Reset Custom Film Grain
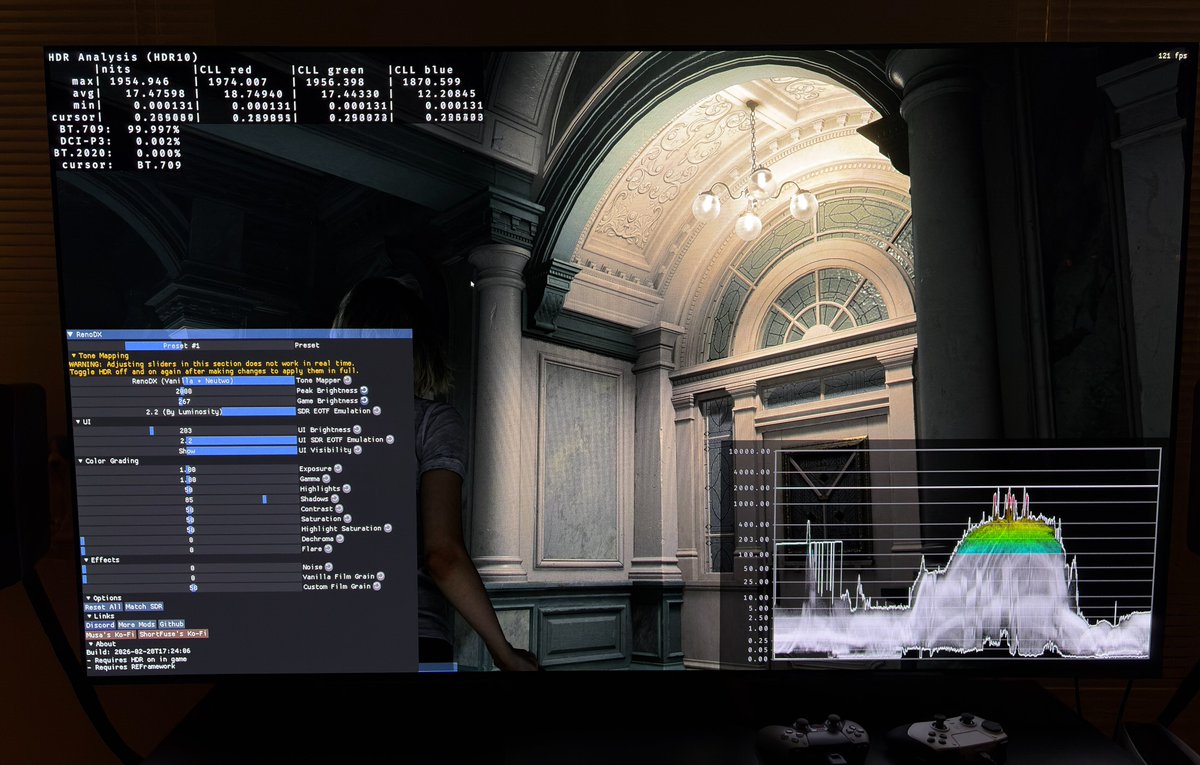The width and height of the screenshot is (1200, 765). point(377,588)
